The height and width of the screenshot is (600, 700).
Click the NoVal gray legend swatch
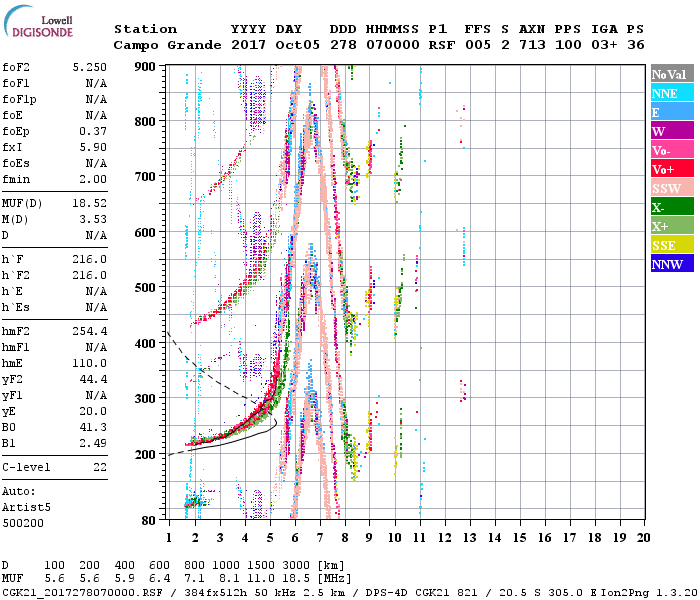click(672, 74)
